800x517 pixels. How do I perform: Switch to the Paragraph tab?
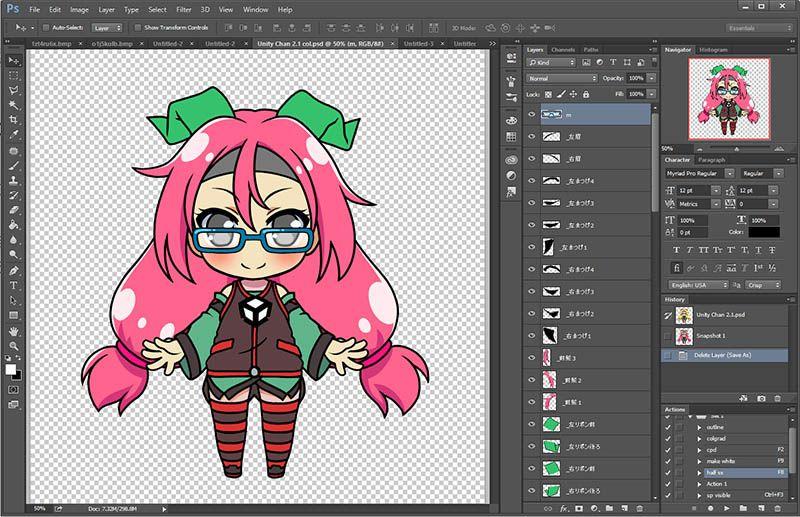pos(711,160)
